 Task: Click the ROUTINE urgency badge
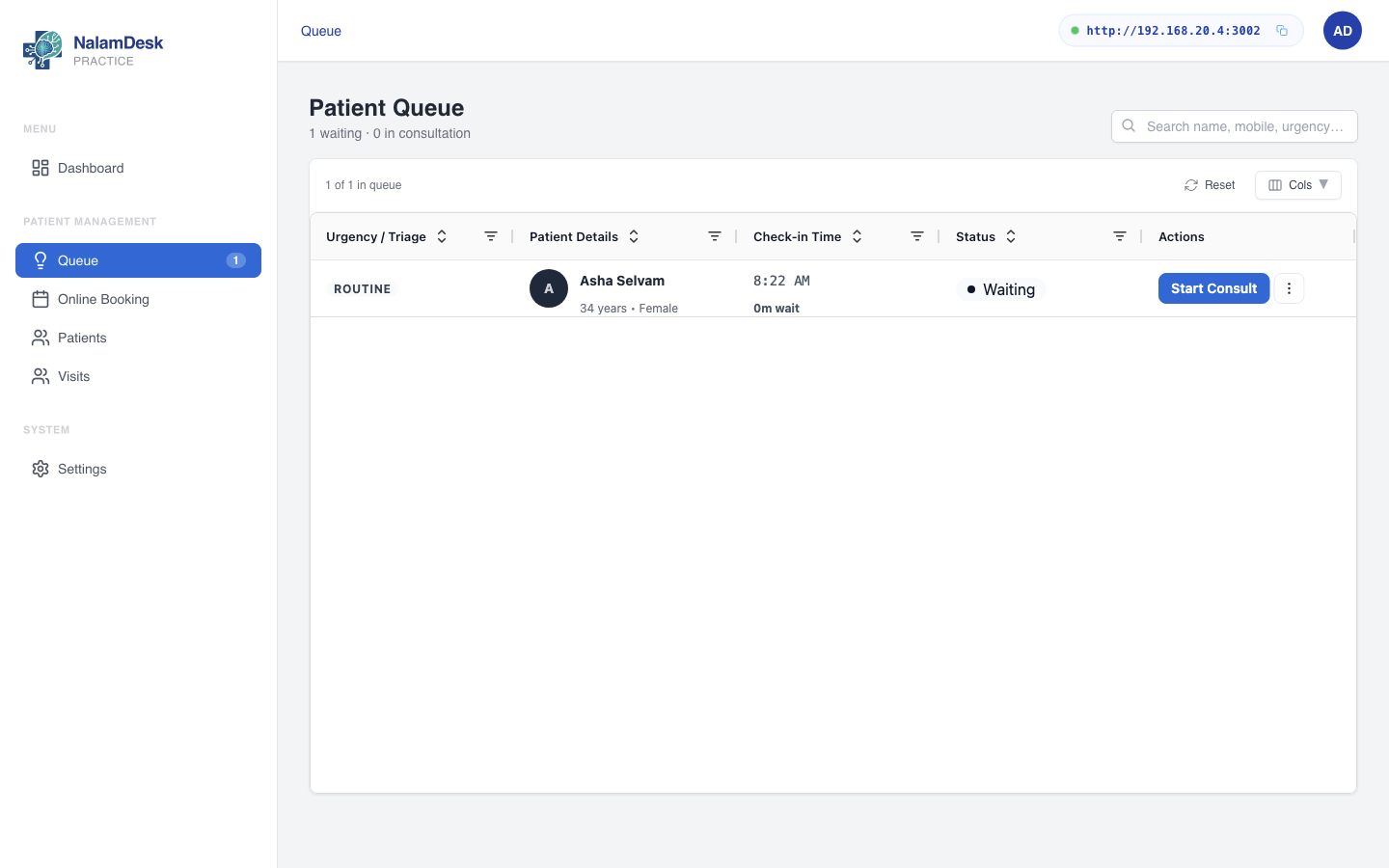363,288
